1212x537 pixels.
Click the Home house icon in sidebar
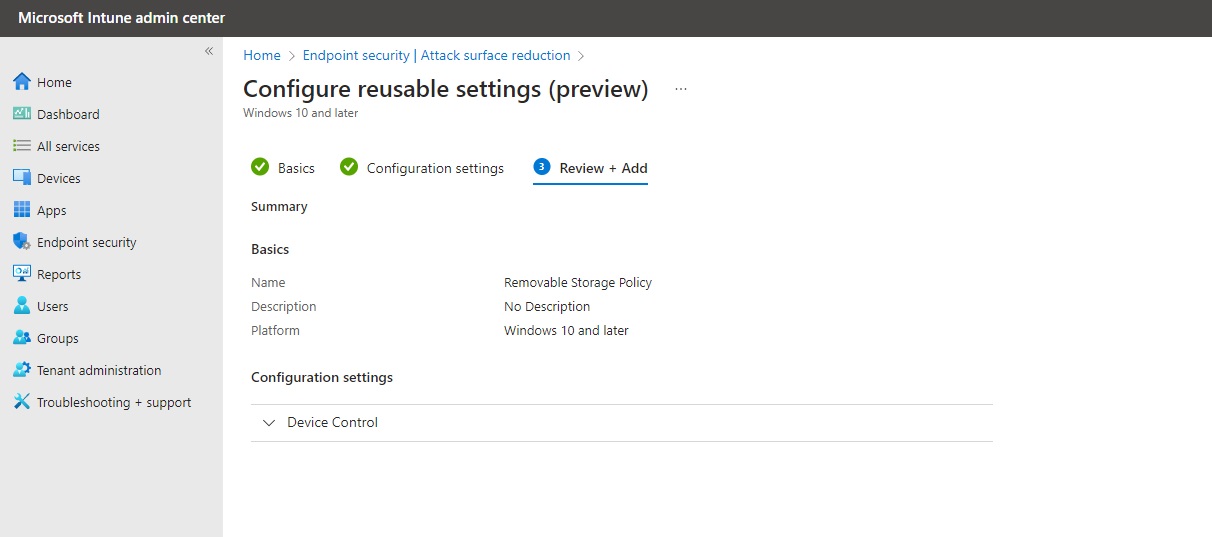(22, 82)
